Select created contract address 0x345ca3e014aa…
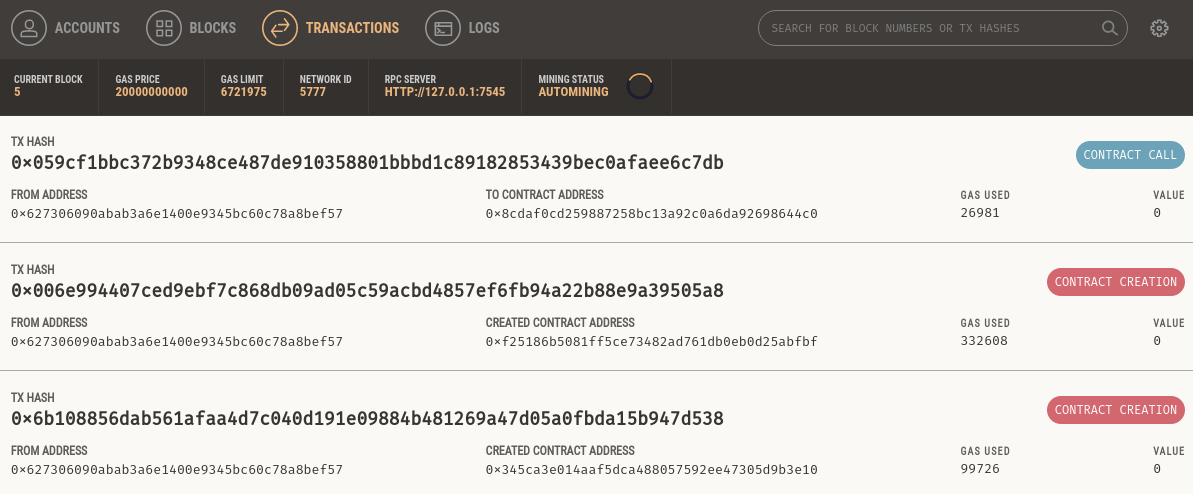Screen dimensions: 1193x494 pyautogui.click(x=651, y=470)
